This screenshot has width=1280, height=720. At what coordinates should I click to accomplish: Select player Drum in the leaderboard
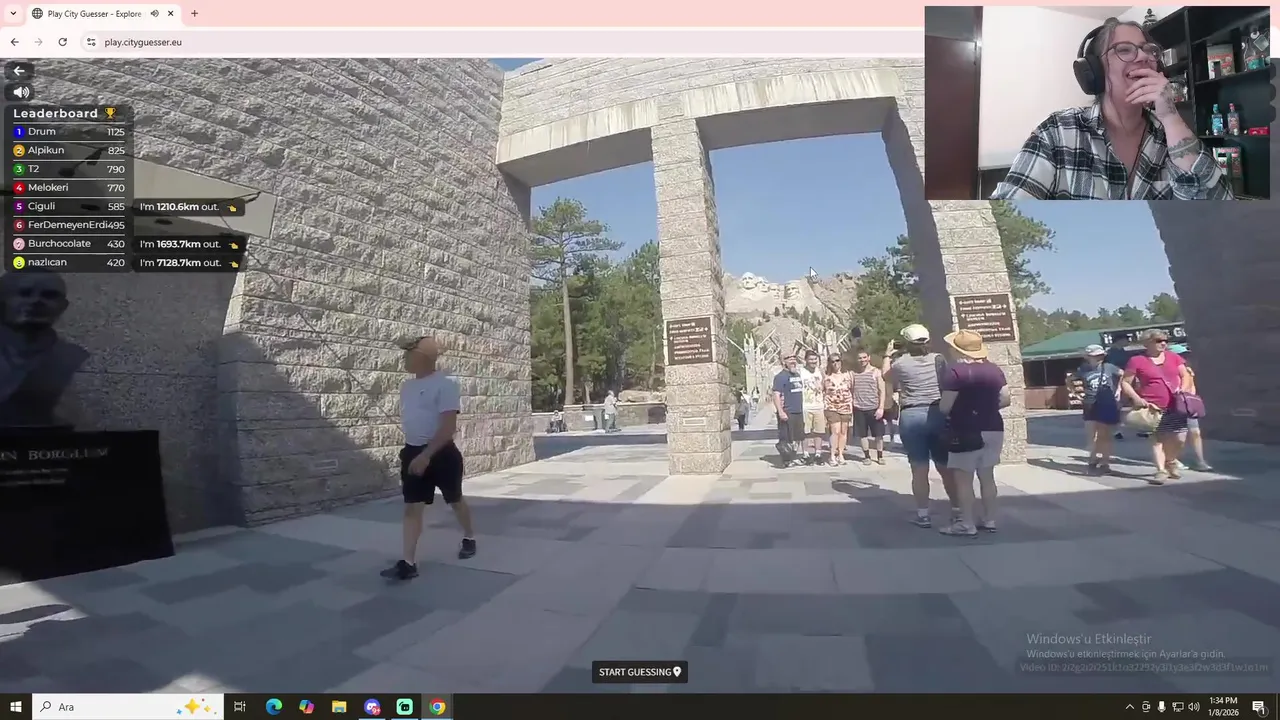click(x=69, y=132)
